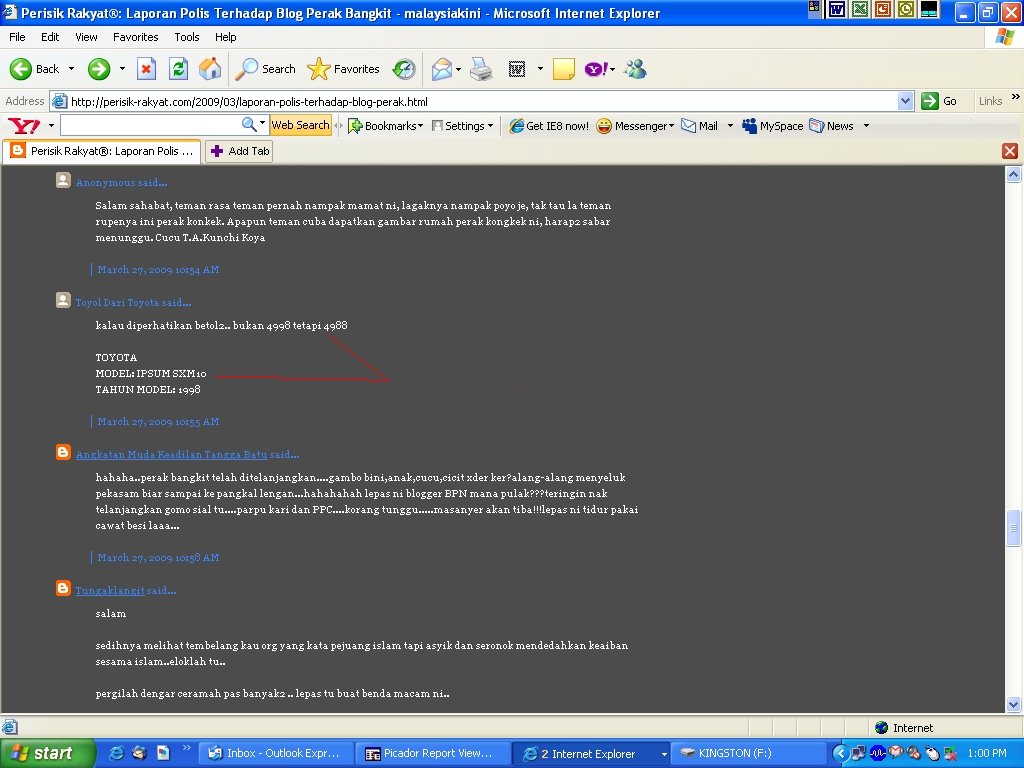Expand the Back button history dropdown
1024x768 pixels.
point(71,69)
